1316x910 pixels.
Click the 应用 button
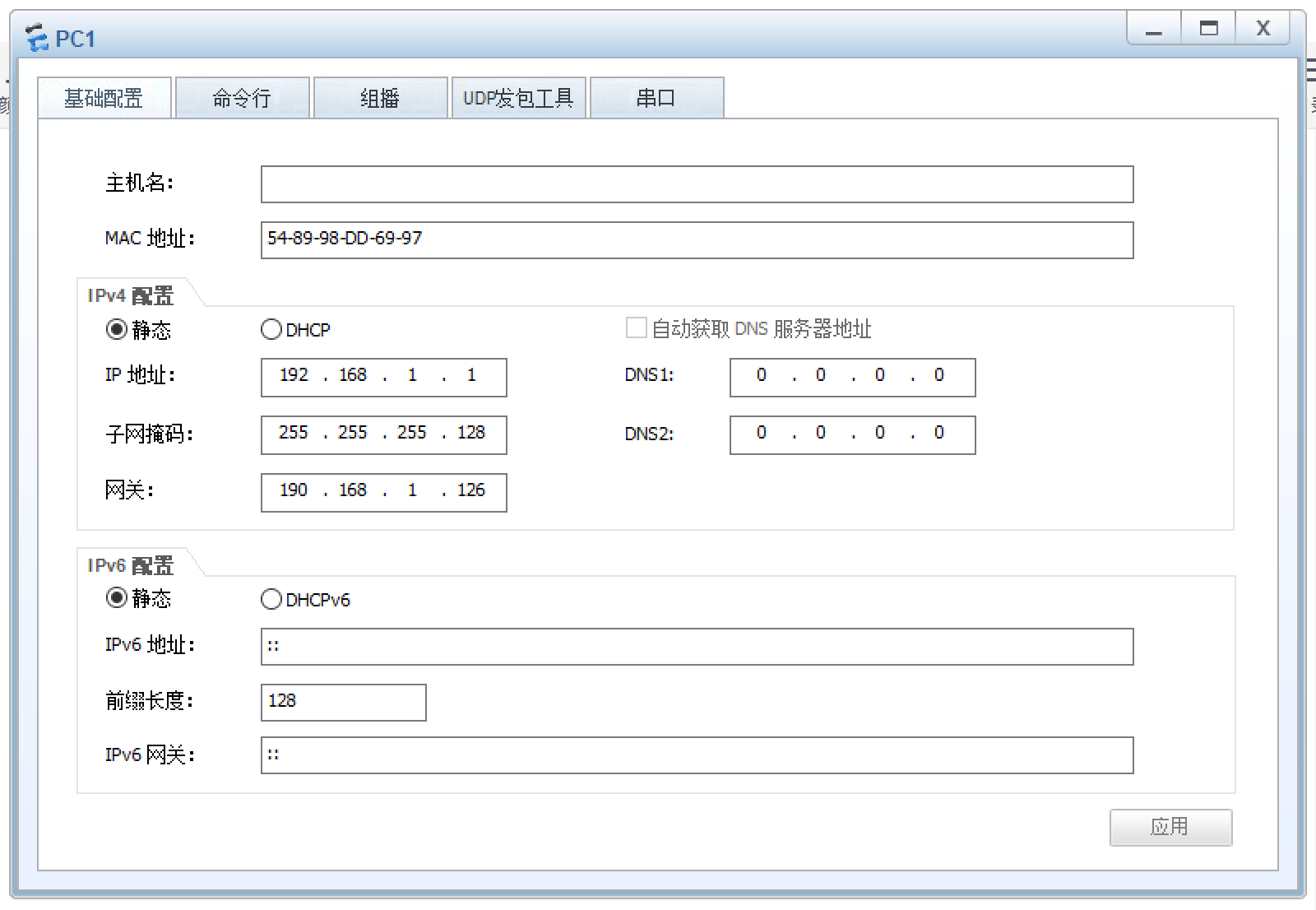pyautogui.click(x=1170, y=827)
